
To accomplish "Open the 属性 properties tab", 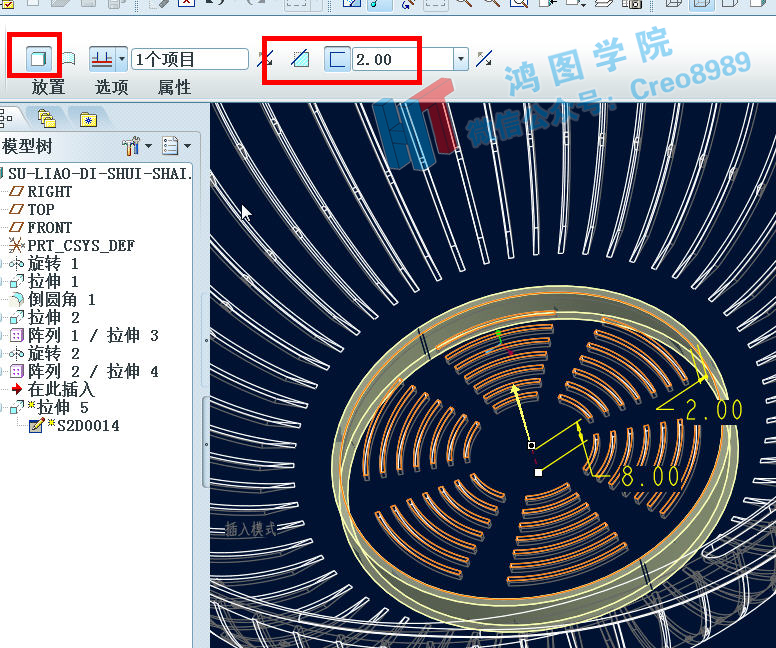I will point(174,87).
